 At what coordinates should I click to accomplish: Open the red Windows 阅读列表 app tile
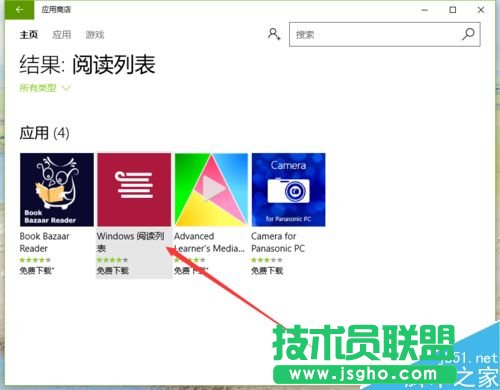134,190
